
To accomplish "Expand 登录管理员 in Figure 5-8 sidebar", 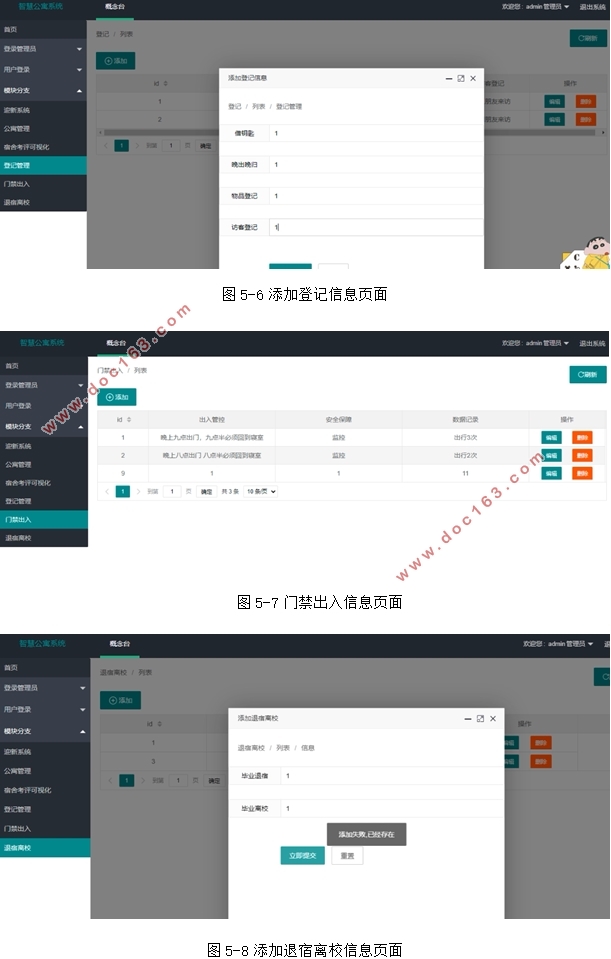I will coord(45,688).
